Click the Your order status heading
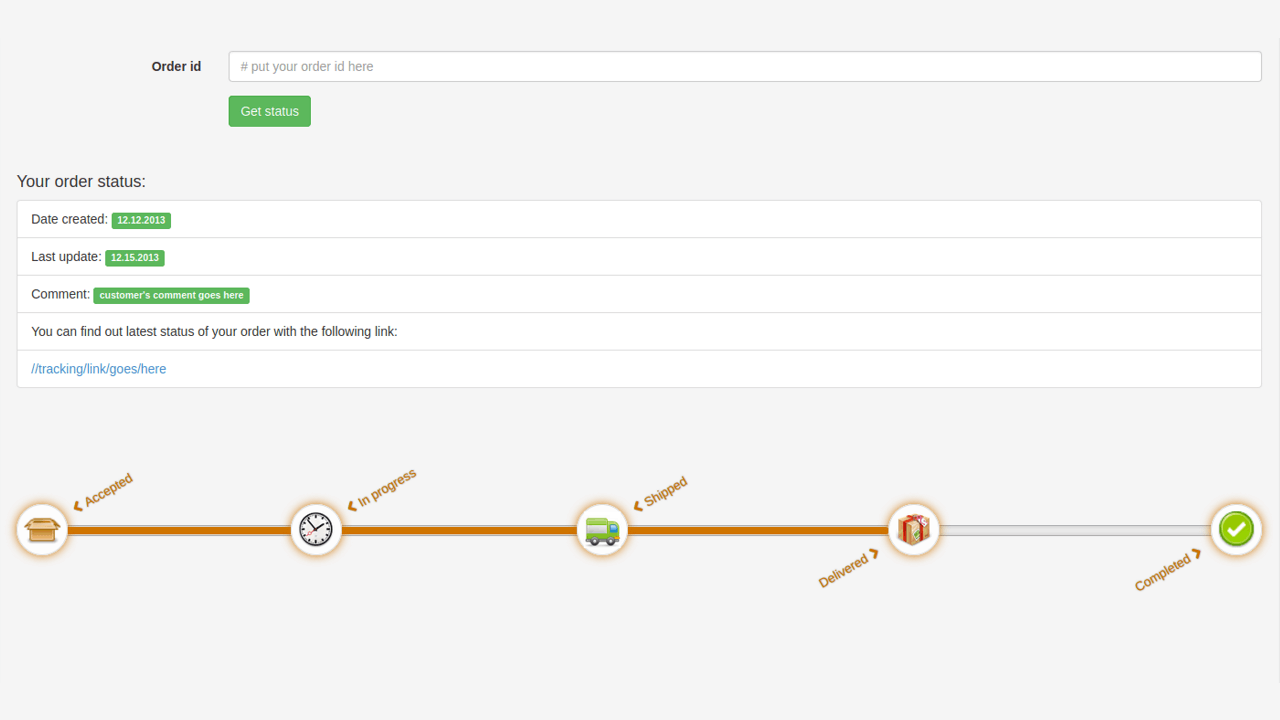Viewport: 1280px width, 720px height. click(80, 181)
